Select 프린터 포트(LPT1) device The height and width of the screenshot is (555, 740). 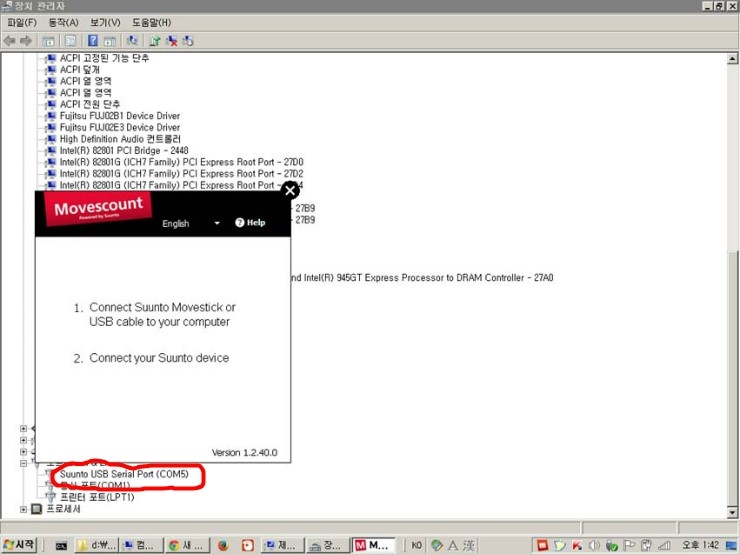97,497
